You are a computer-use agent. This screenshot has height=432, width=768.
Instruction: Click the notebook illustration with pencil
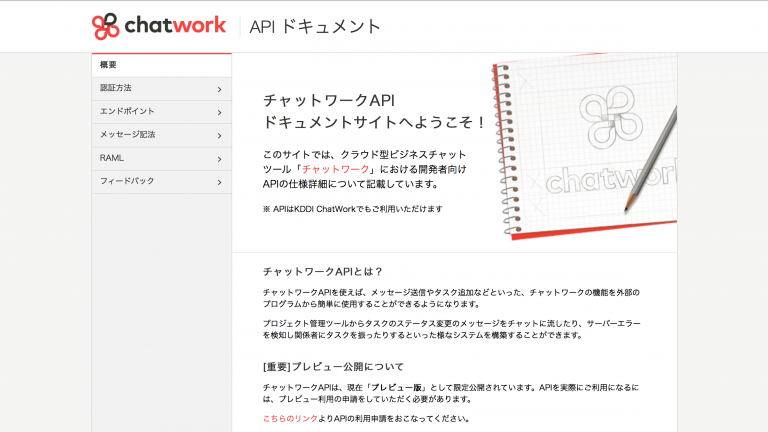pos(584,147)
